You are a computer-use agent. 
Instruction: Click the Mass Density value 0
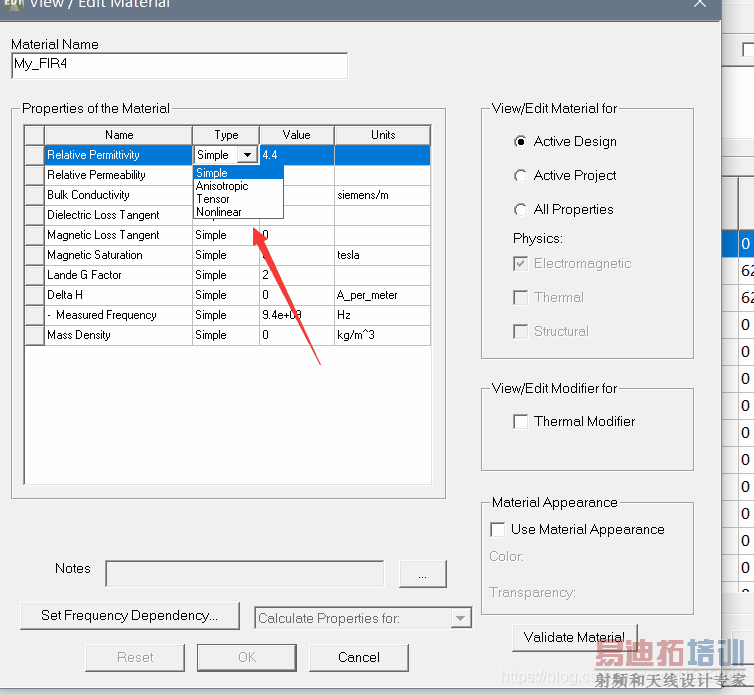(297, 335)
